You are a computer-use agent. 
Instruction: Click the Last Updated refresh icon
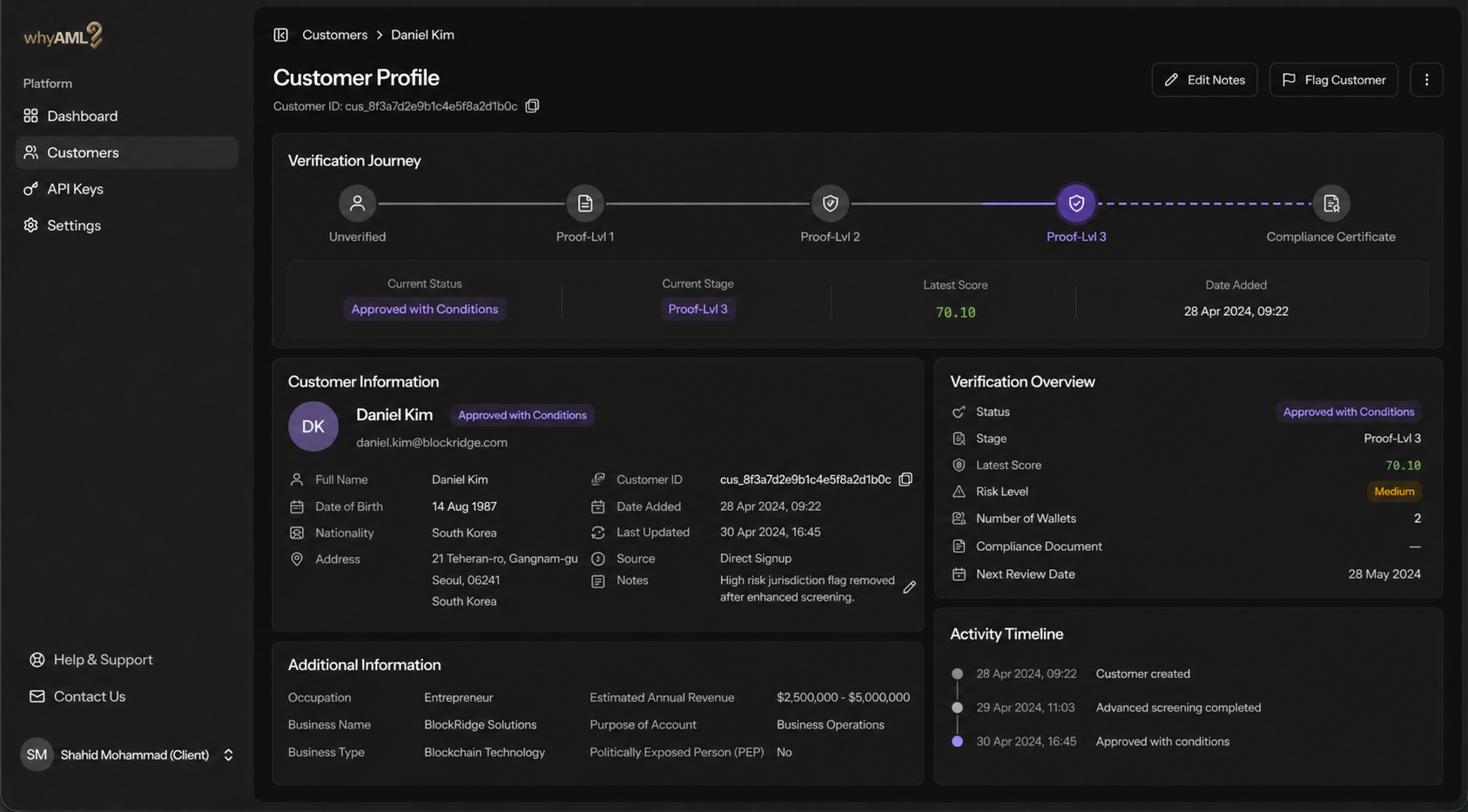coord(598,533)
